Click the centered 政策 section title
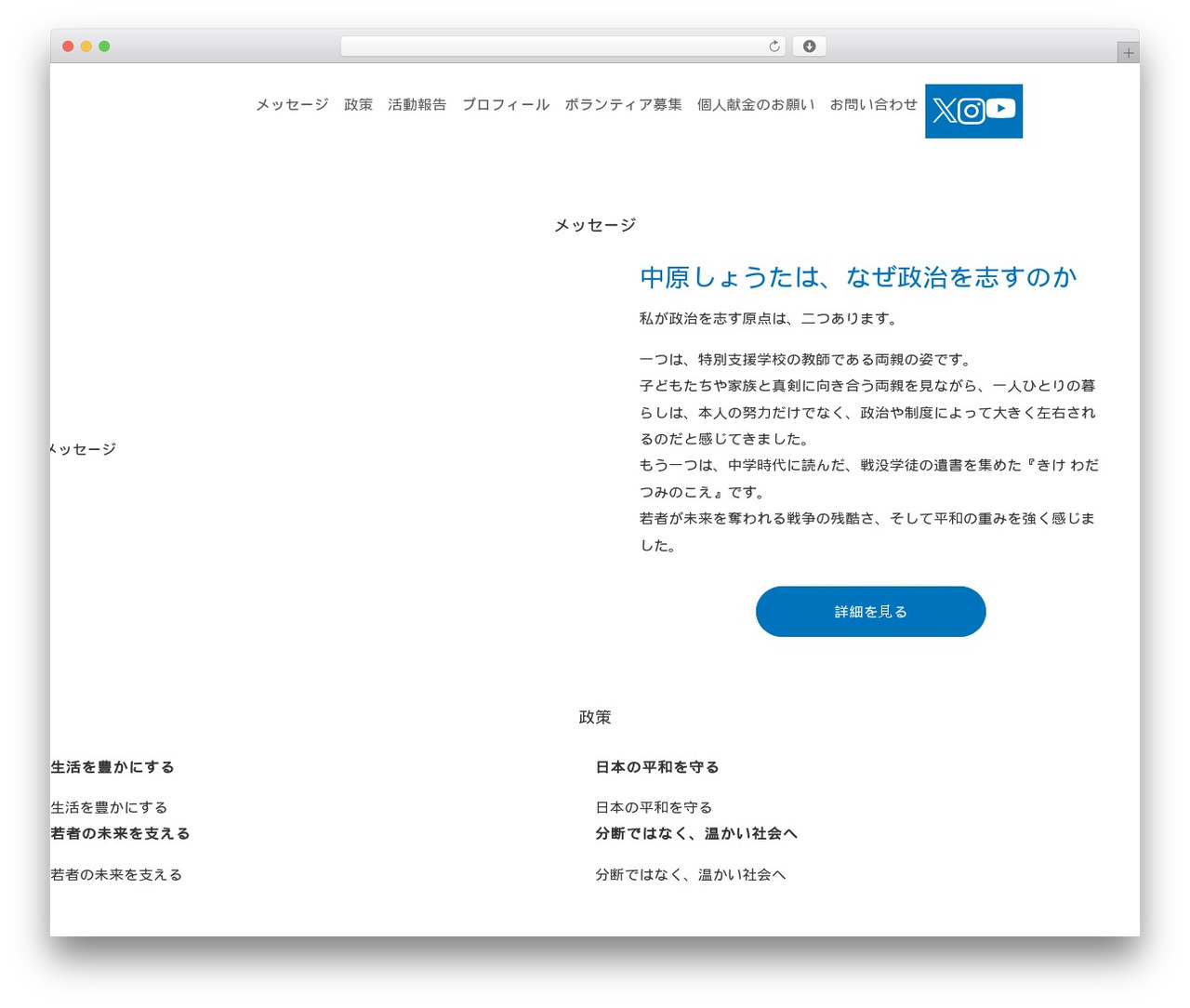The image size is (1190, 1008). pos(595,717)
